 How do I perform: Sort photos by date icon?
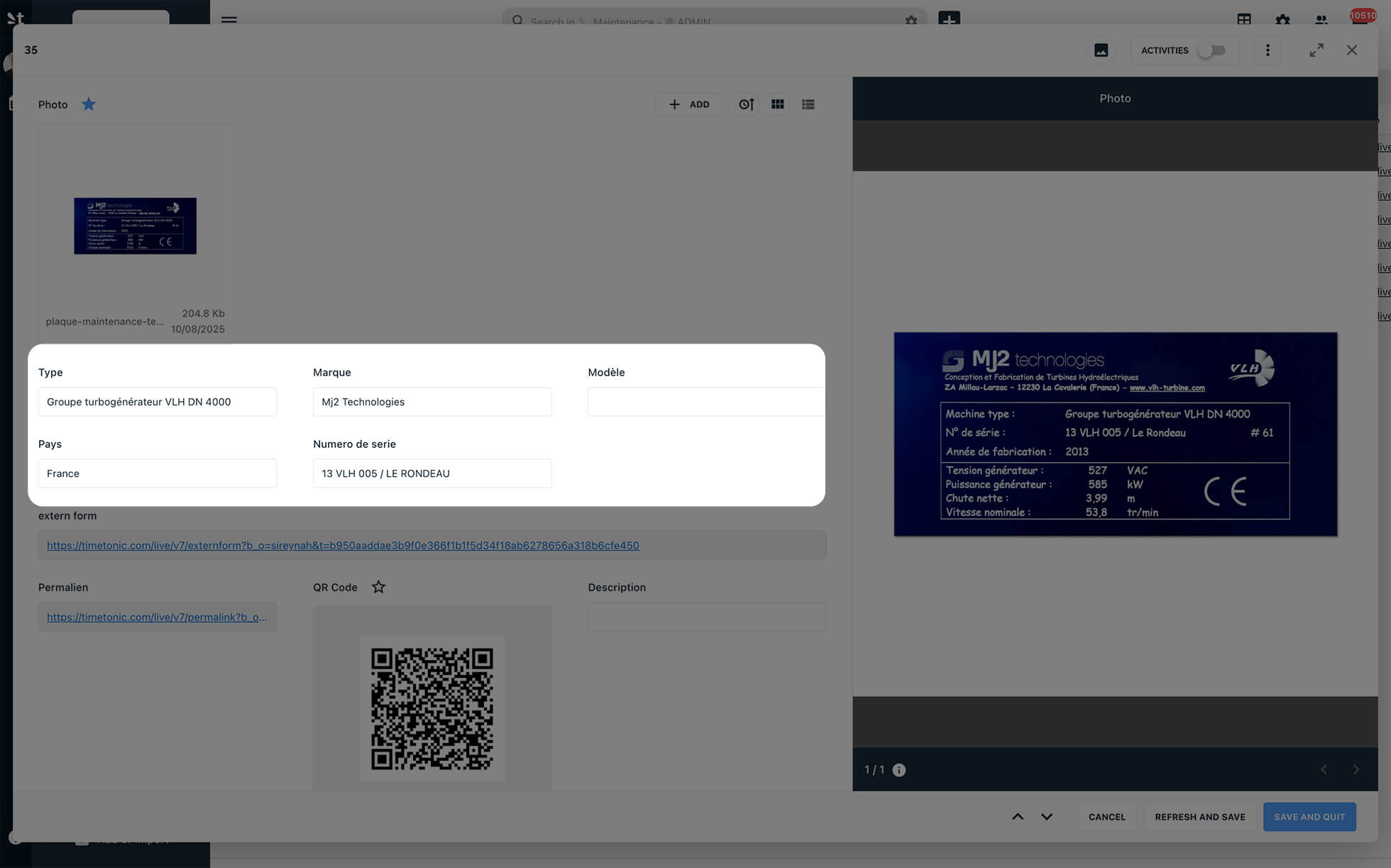click(x=746, y=104)
